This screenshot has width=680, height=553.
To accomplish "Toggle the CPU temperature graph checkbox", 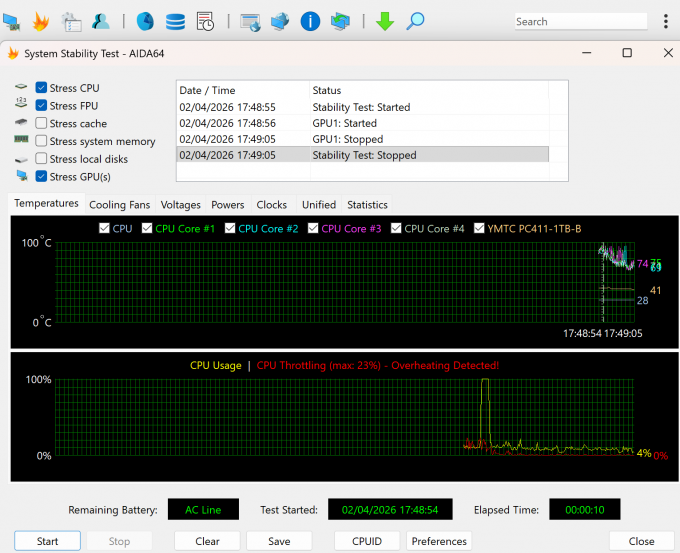I will [x=104, y=228].
